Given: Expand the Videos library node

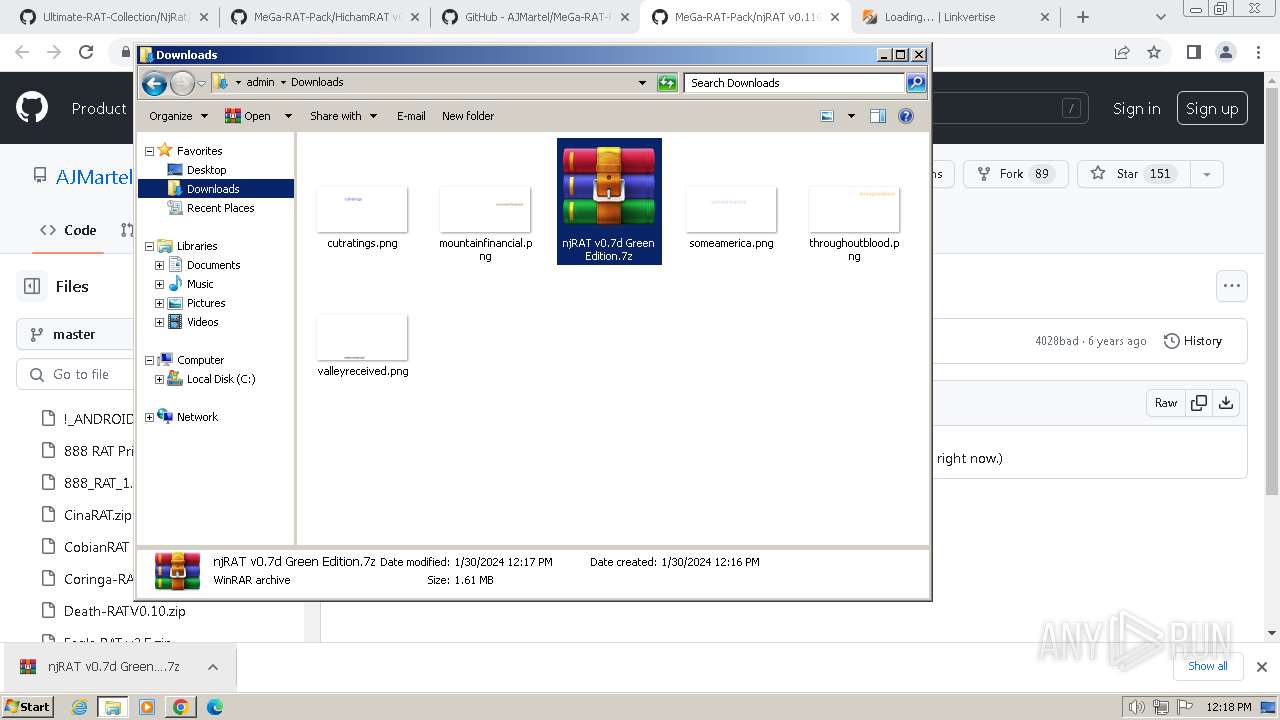Looking at the screenshot, I should pos(159,322).
